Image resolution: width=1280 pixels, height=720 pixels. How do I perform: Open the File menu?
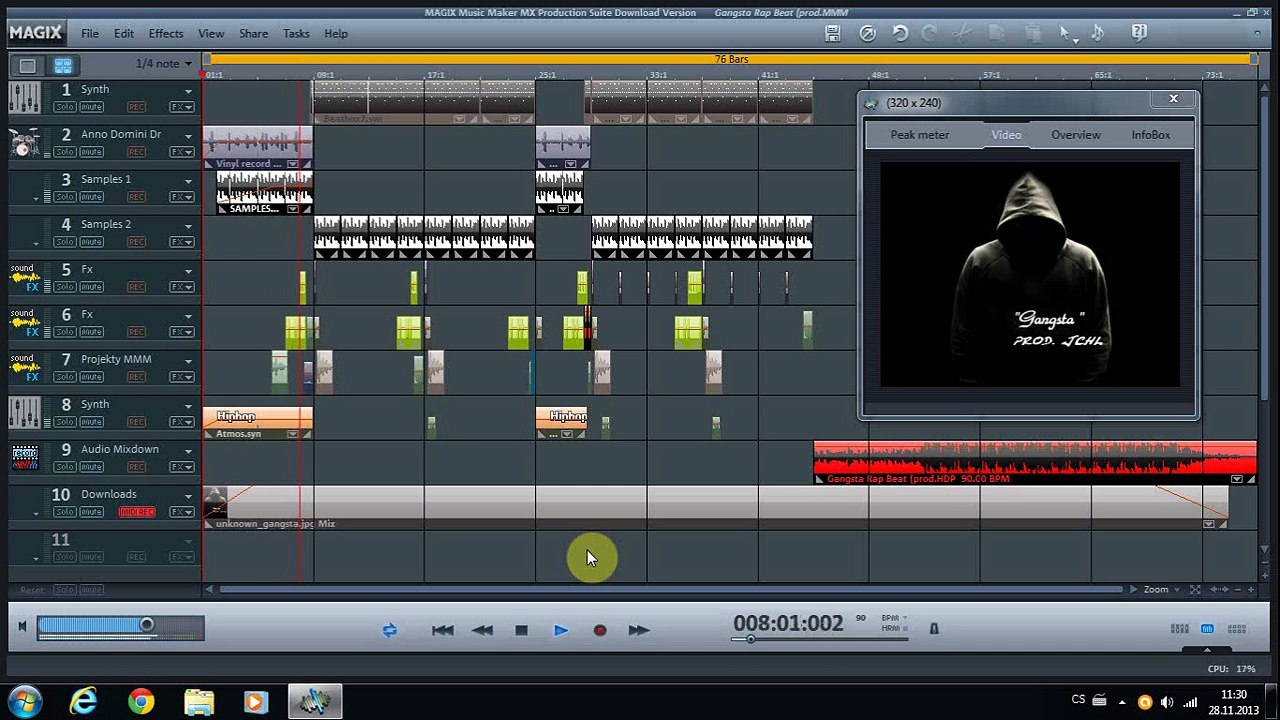pos(90,34)
